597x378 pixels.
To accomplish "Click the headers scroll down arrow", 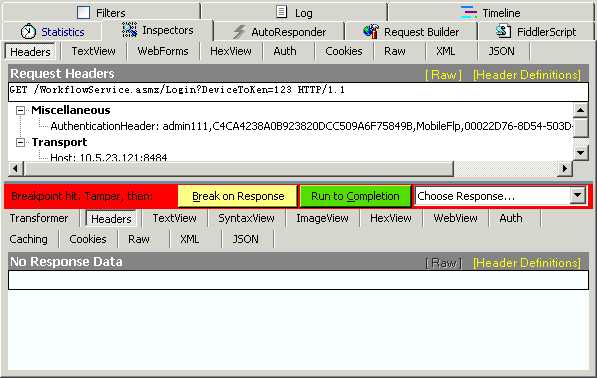I will point(581,153).
